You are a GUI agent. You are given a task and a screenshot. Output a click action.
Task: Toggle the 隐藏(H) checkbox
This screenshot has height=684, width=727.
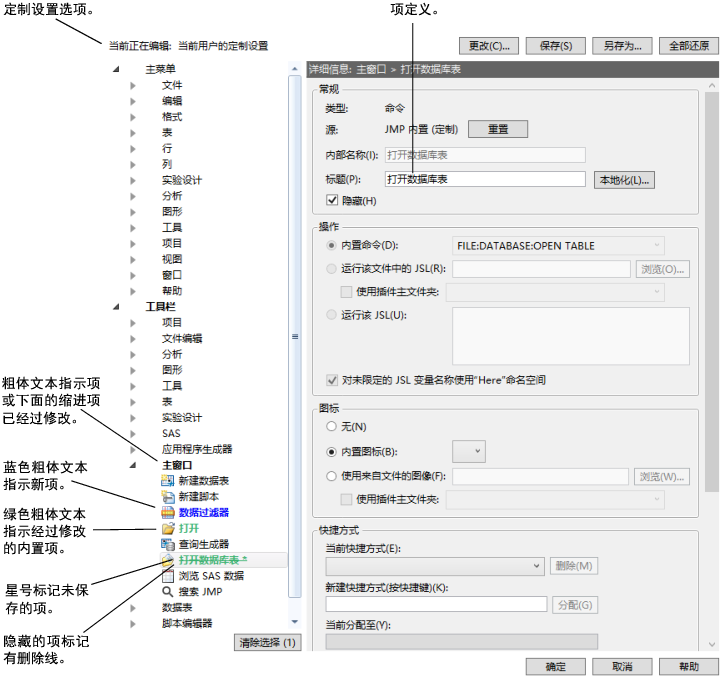(x=332, y=200)
